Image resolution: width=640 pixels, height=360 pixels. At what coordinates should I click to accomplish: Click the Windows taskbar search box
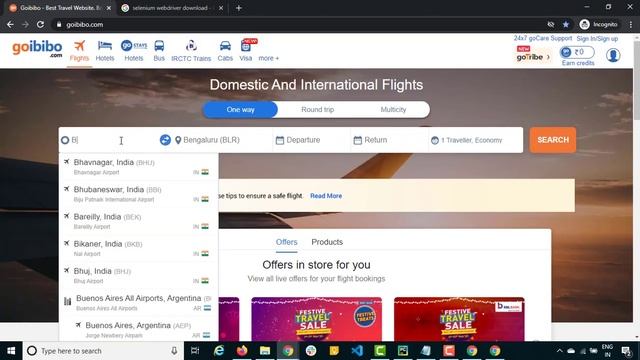pyautogui.click(x=102, y=351)
